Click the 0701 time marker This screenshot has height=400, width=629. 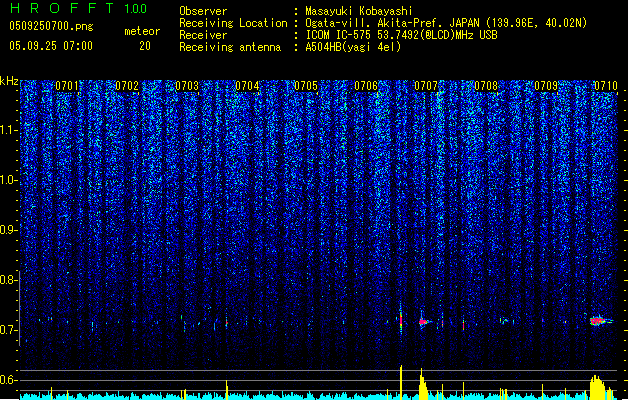tap(67, 86)
